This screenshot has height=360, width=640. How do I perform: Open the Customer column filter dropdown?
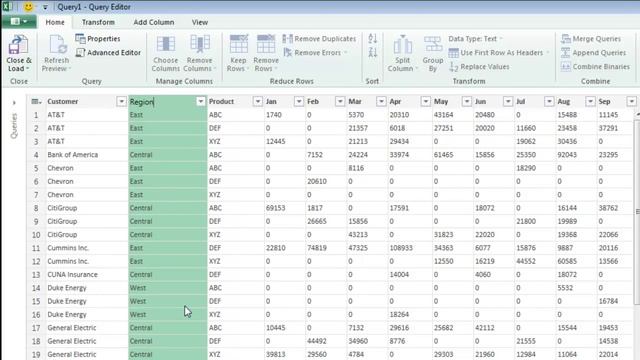[x=121, y=101]
